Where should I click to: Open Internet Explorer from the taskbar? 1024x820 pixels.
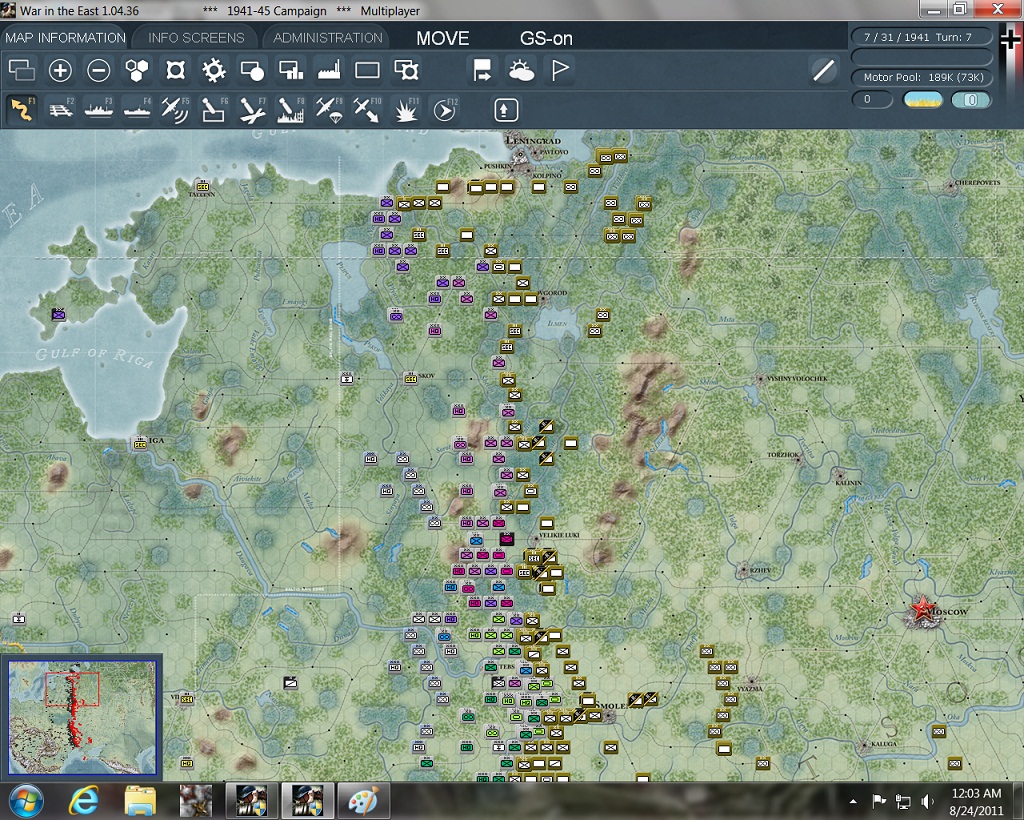point(84,801)
